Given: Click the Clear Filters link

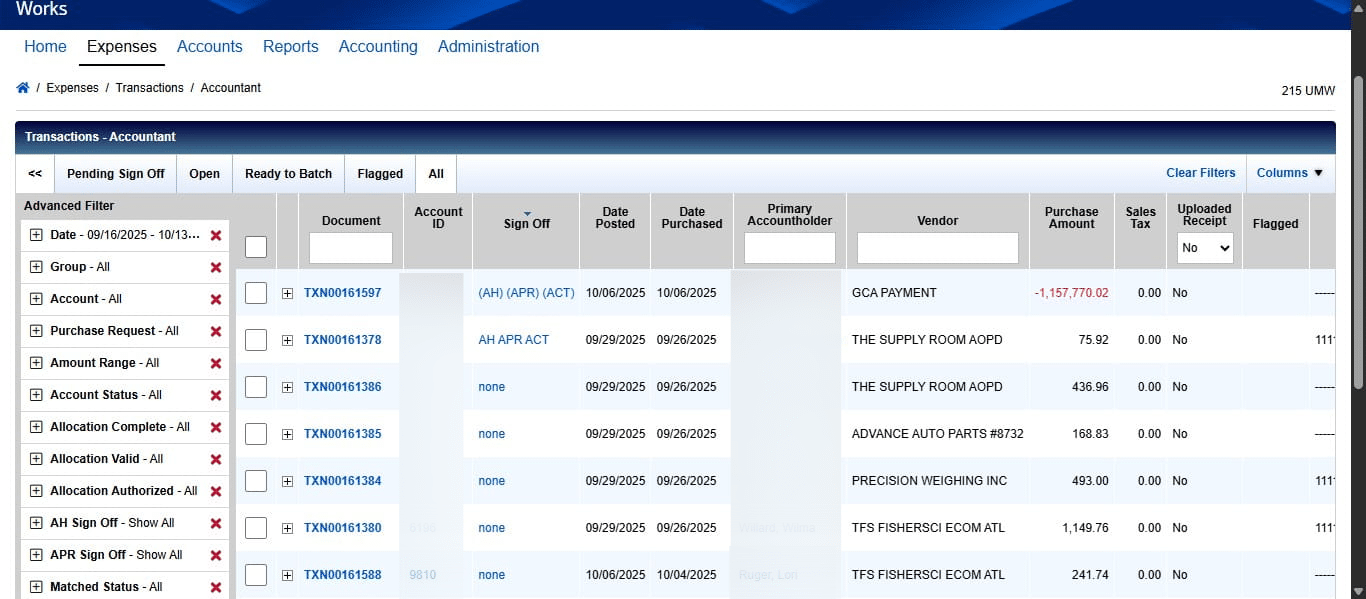Looking at the screenshot, I should click(x=1201, y=173).
